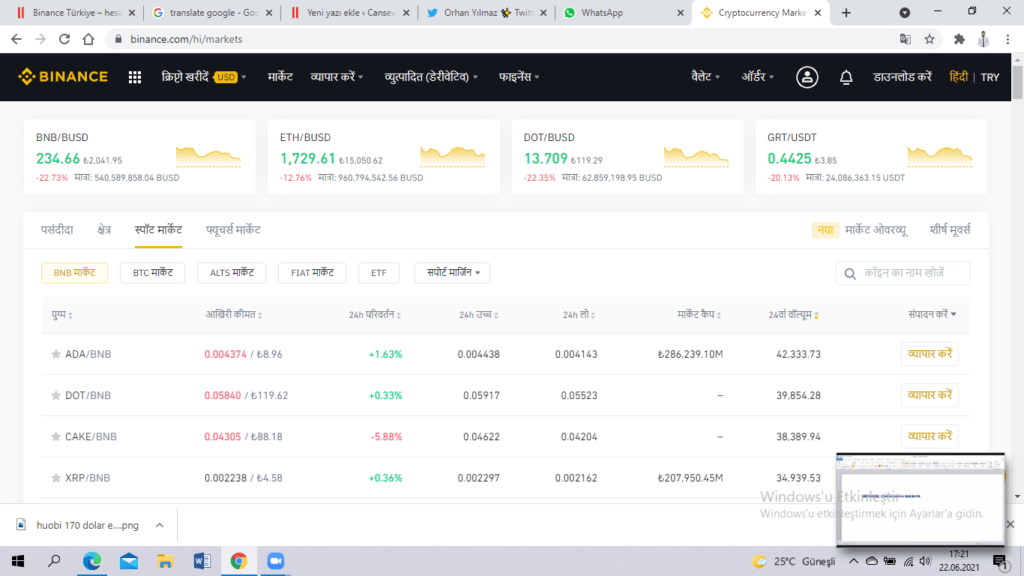Filter by ETF
This screenshot has height=576, width=1024.
point(379,273)
